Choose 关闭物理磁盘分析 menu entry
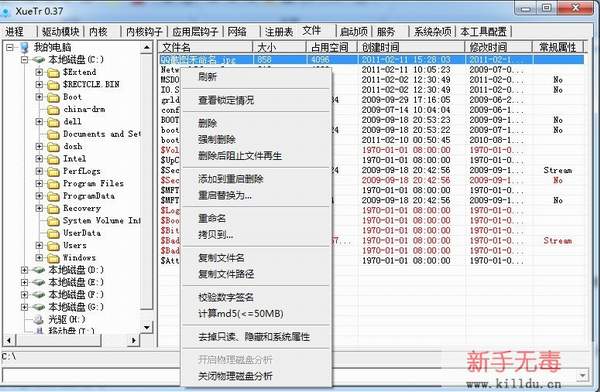Screen dimensions: 600x392 [256, 376]
